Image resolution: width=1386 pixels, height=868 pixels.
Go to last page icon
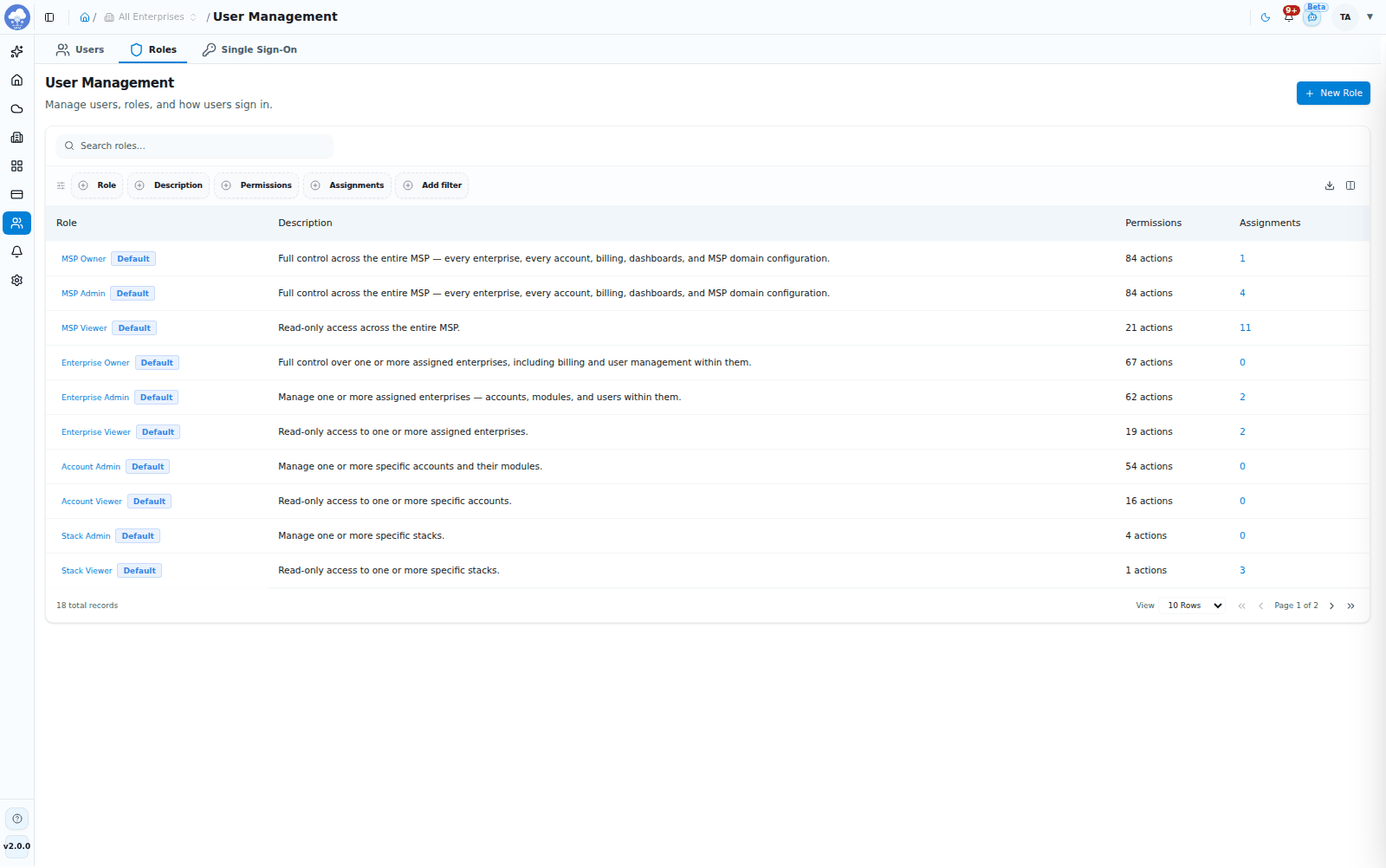[x=1350, y=606]
